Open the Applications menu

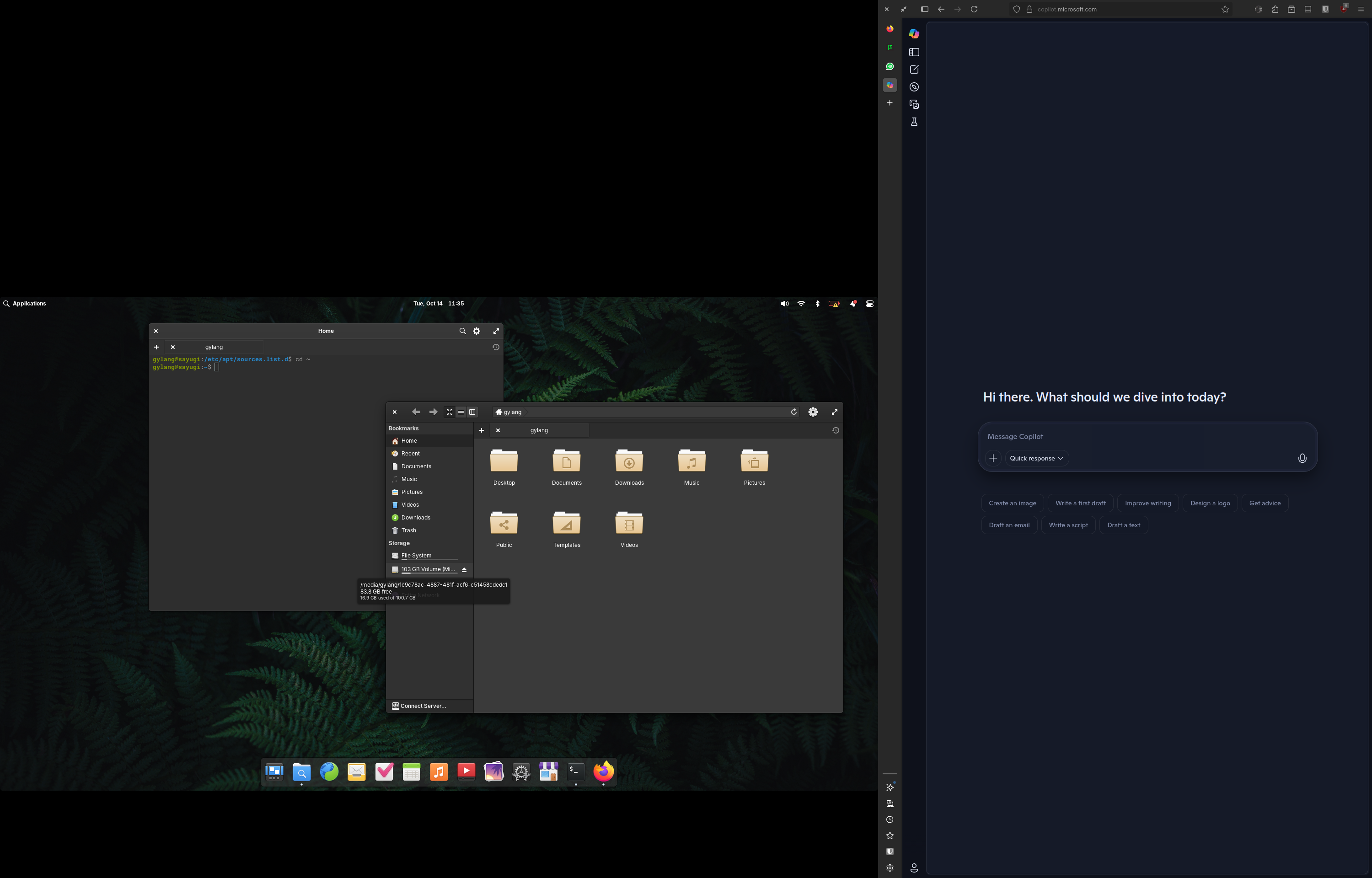click(25, 304)
